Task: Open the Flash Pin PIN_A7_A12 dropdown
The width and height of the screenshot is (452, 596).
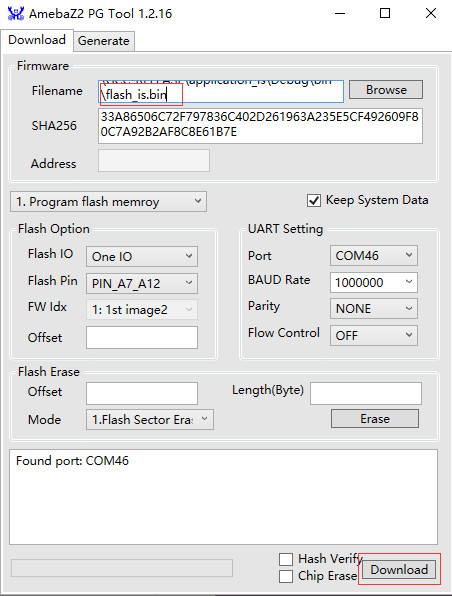Action: [x=142, y=283]
